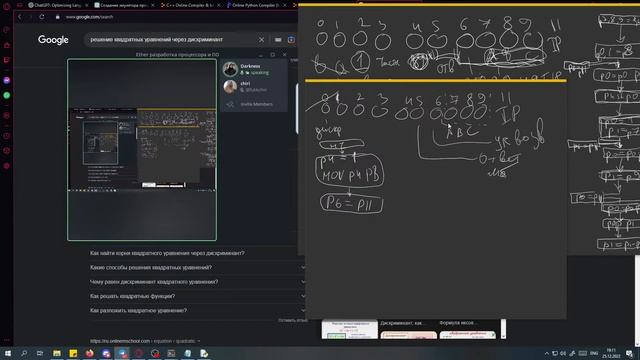This screenshot has width=640, height=360.
Task: Click the padlock site info icon
Action: 58,17
